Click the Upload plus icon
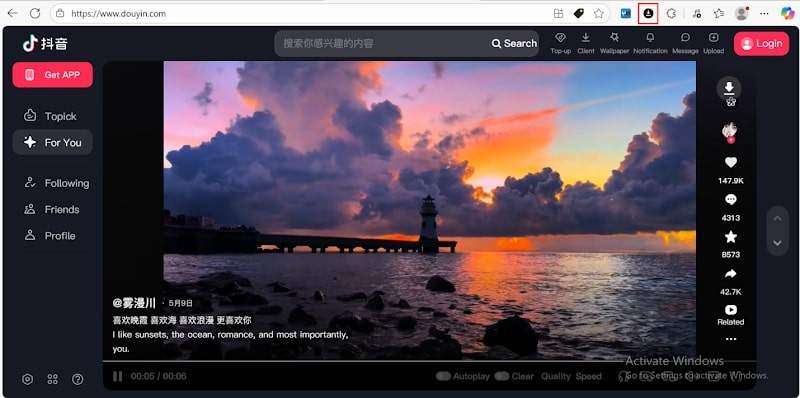The width and height of the screenshot is (800, 398). (714, 38)
